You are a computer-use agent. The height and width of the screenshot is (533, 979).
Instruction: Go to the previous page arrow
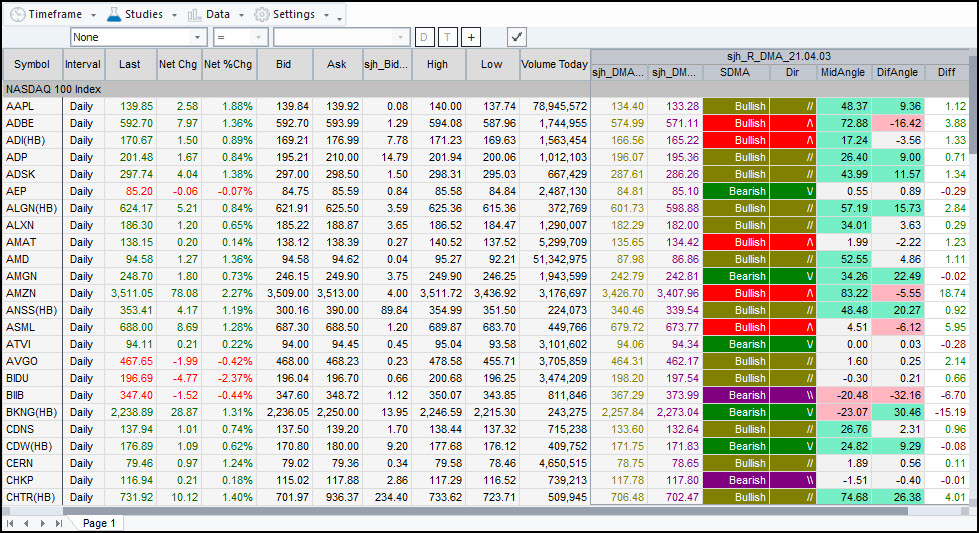click(26, 523)
